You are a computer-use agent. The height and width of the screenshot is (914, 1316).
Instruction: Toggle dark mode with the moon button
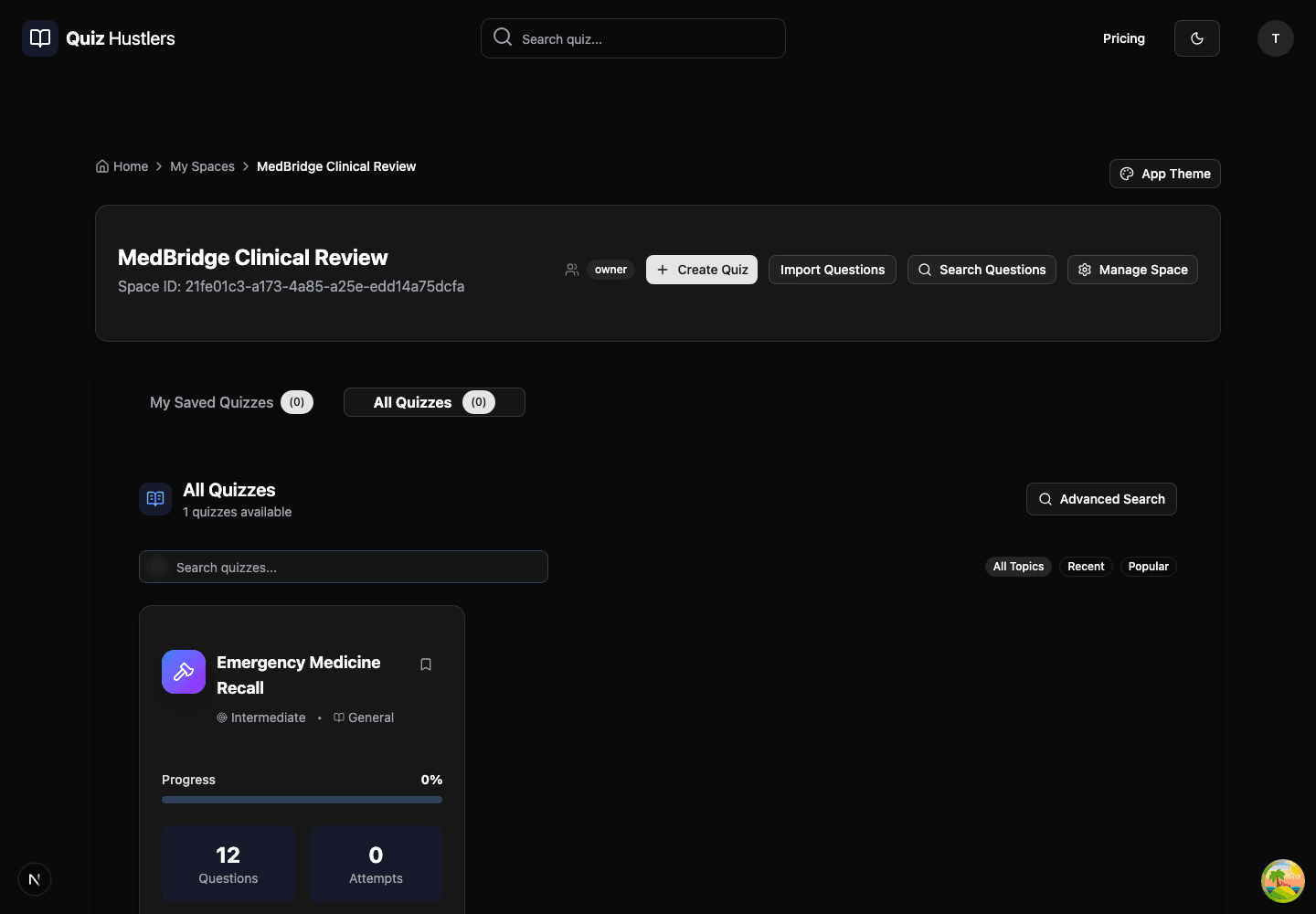pos(1197,38)
